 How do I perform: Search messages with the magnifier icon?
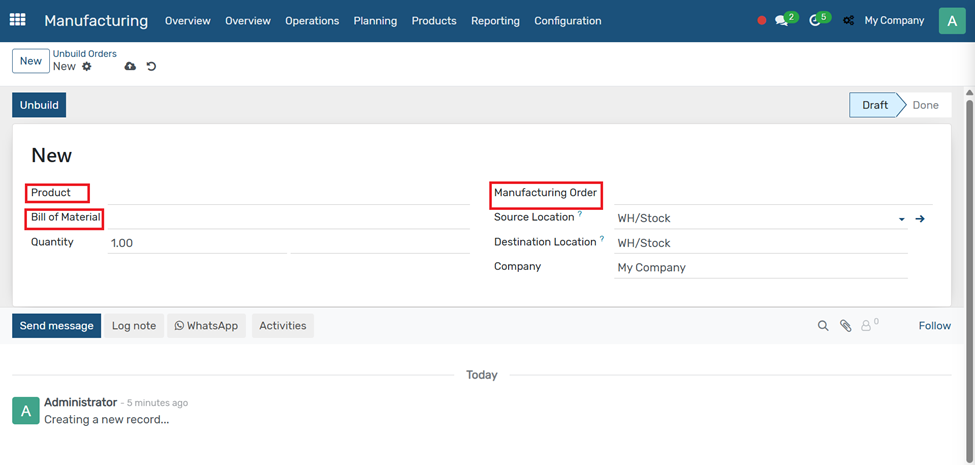pyautogui.click(x=823, y=326)
